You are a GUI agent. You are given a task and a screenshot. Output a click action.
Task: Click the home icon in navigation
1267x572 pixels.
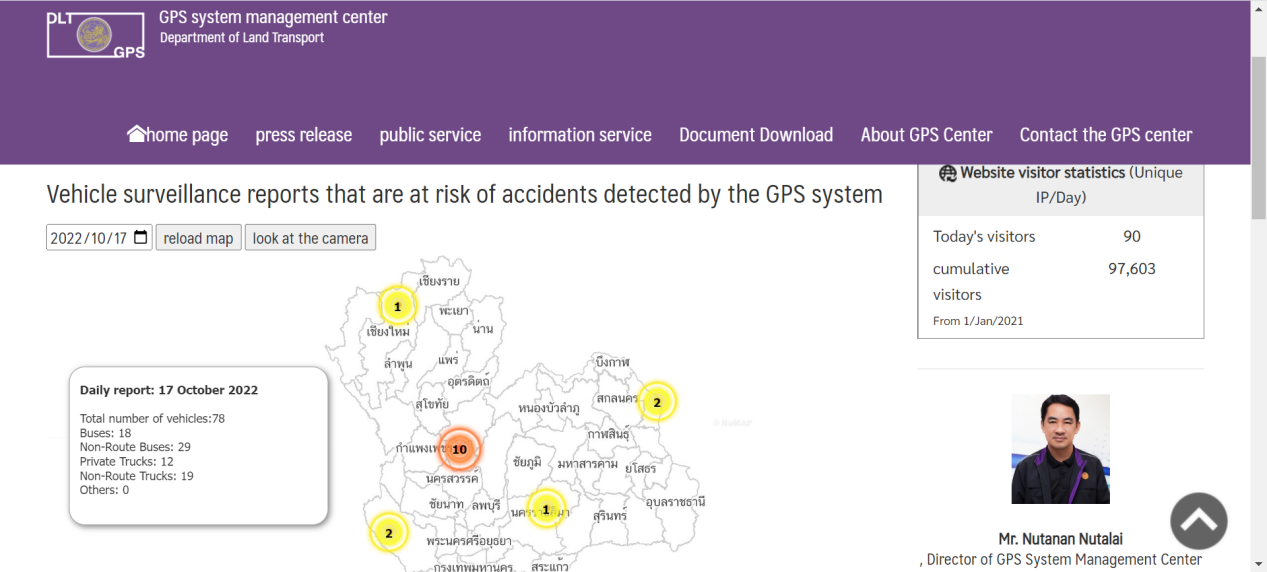(x=137, y=134)
